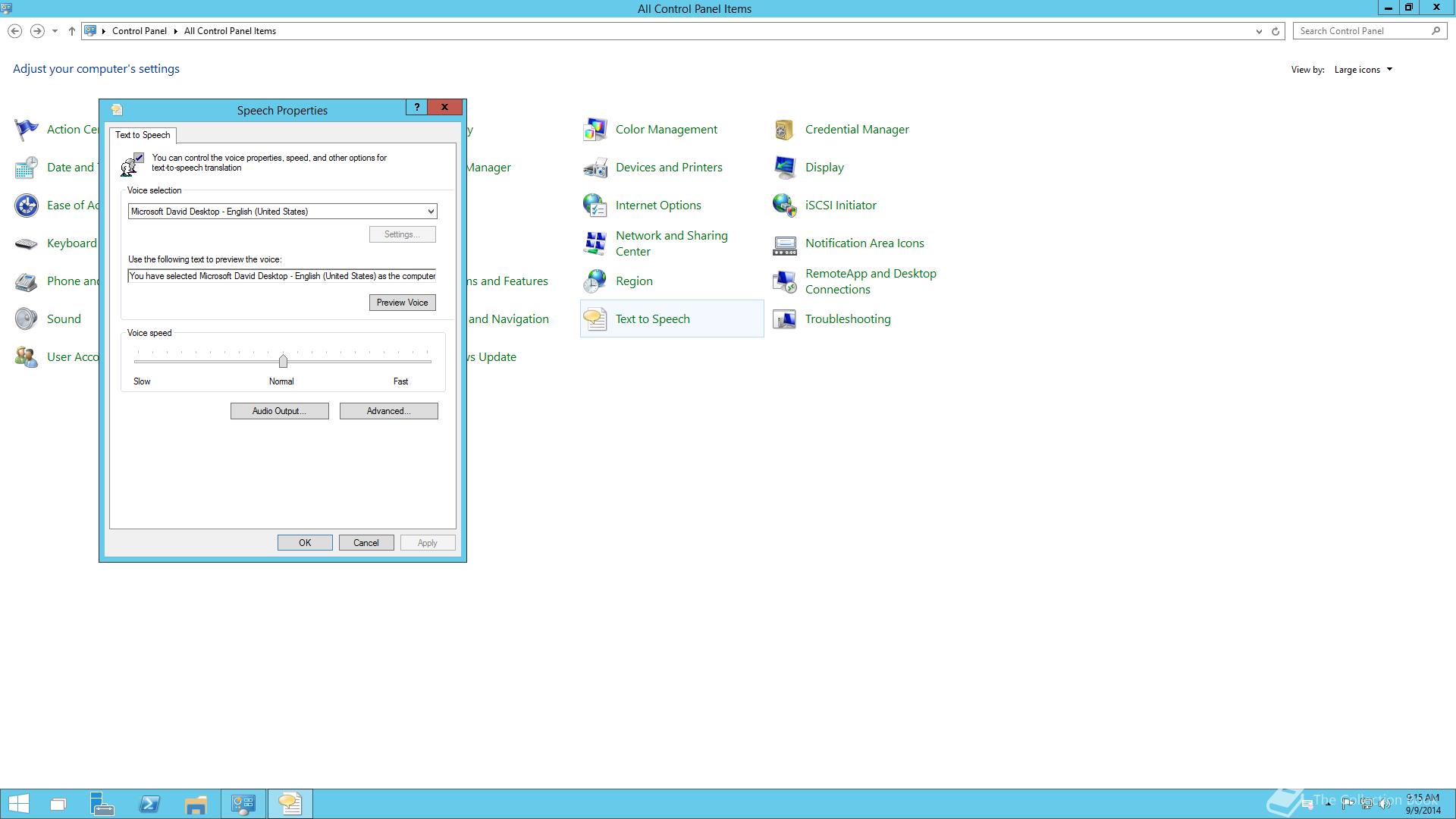Viewport: 1456px width, 819px height.
Task: Click the Text to Speech icon
Action: [595, 319]
